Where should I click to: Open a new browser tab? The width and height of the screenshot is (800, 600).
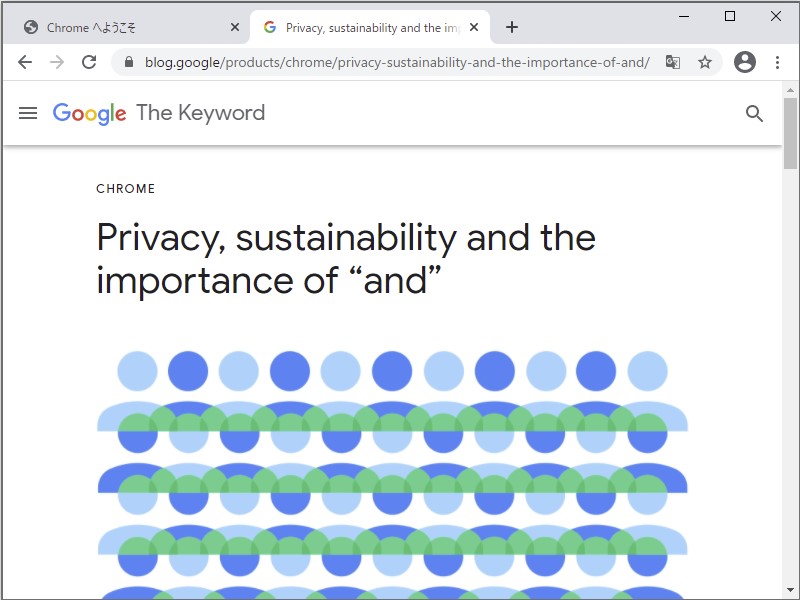512,27
